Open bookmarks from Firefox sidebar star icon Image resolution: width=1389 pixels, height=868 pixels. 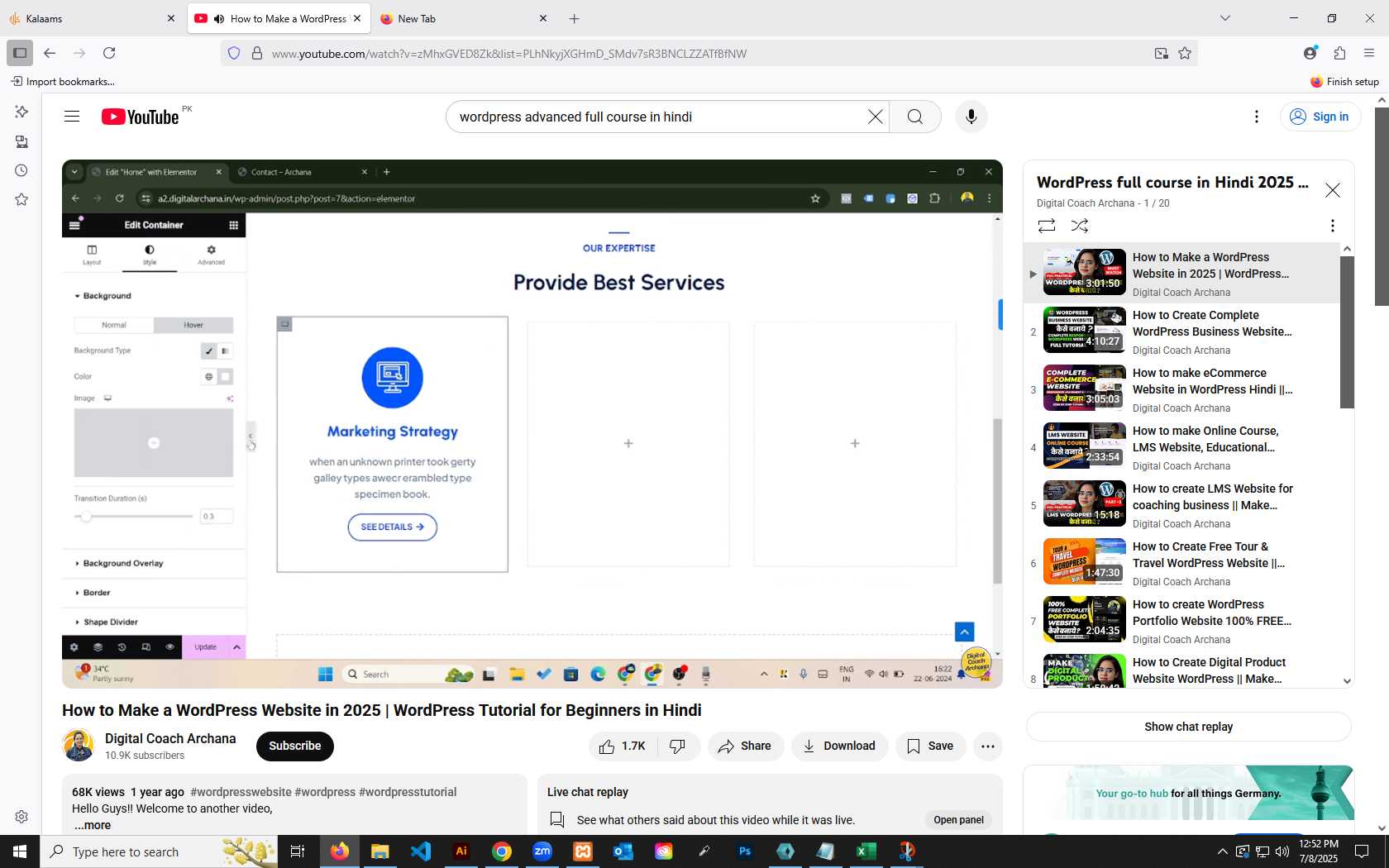pos(21,199)
